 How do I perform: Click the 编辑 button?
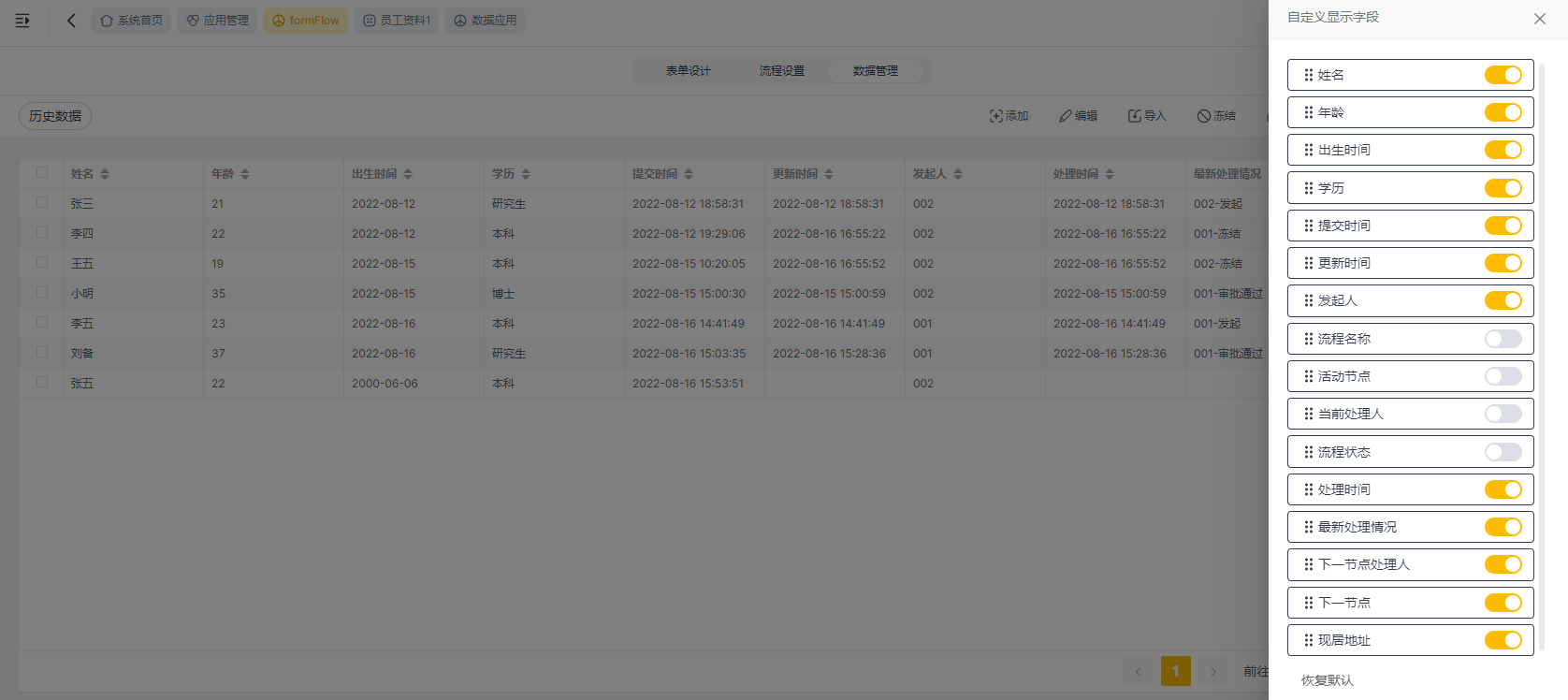1079,116
